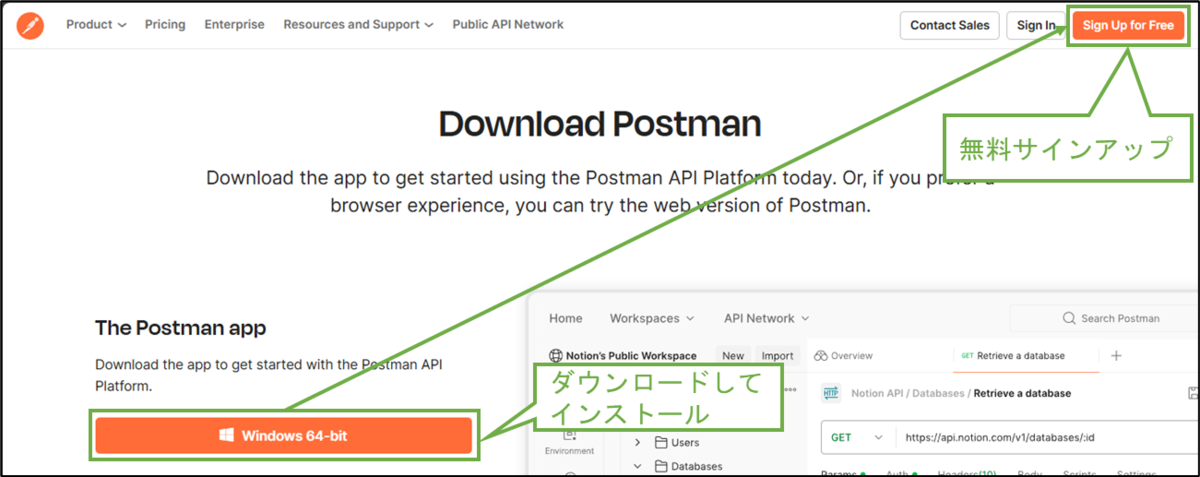
Task: Open Public API Network link
Action: 508,25
